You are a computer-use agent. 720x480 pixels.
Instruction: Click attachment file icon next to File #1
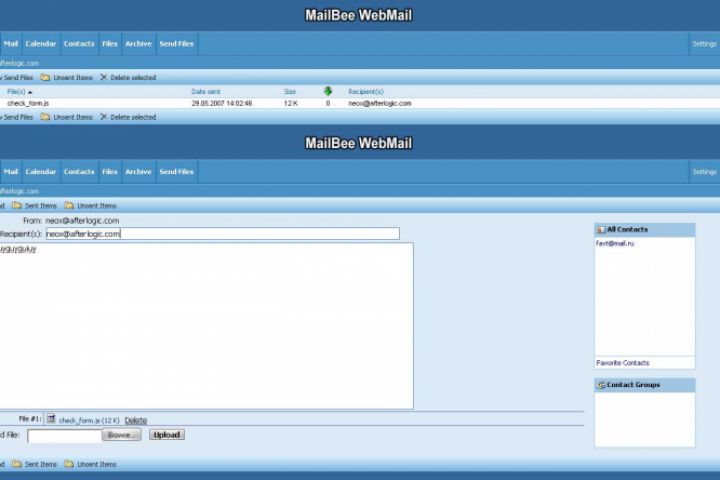pos(51,418)
